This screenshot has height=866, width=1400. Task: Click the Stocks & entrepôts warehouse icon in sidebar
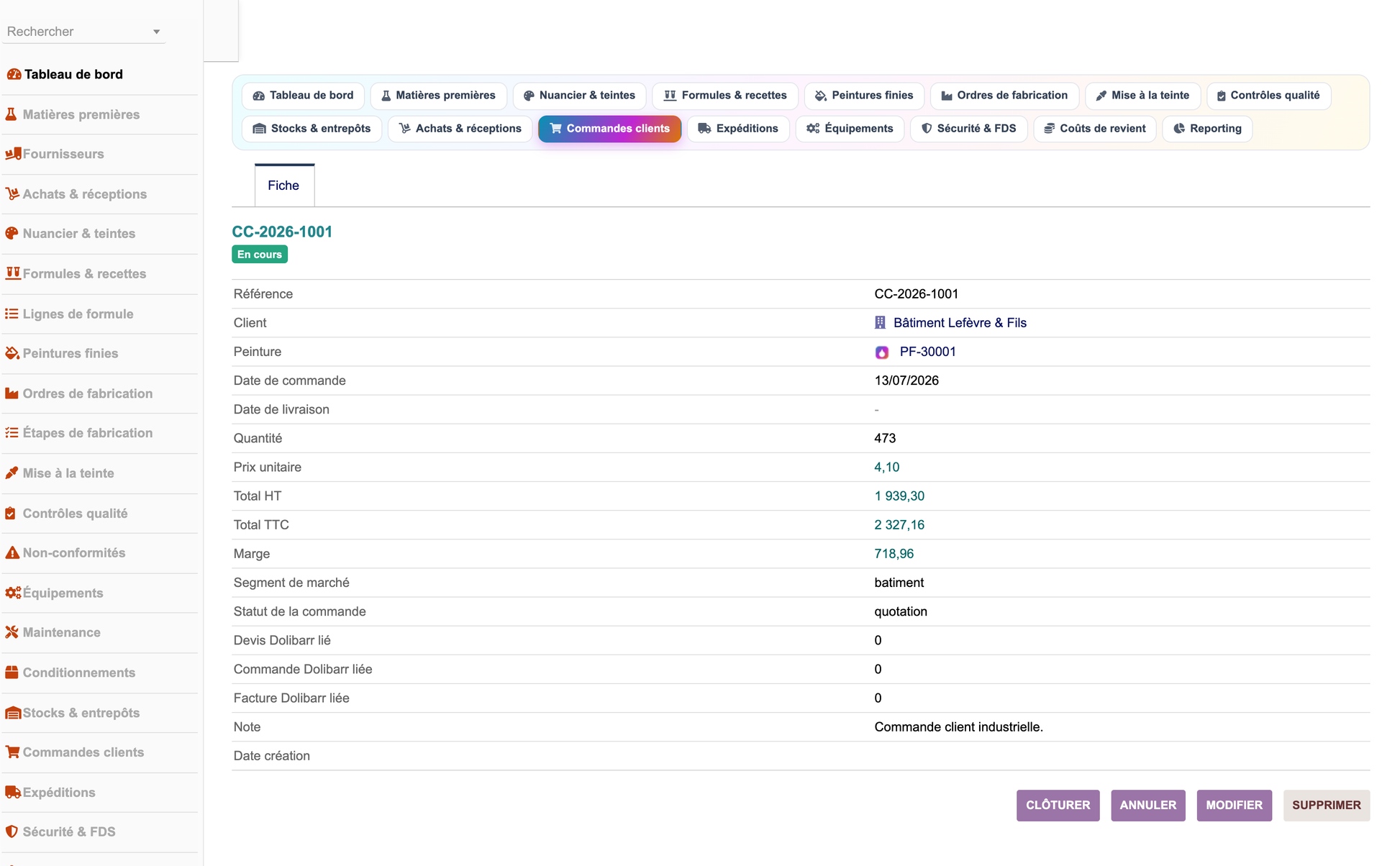tap(13, 713)
